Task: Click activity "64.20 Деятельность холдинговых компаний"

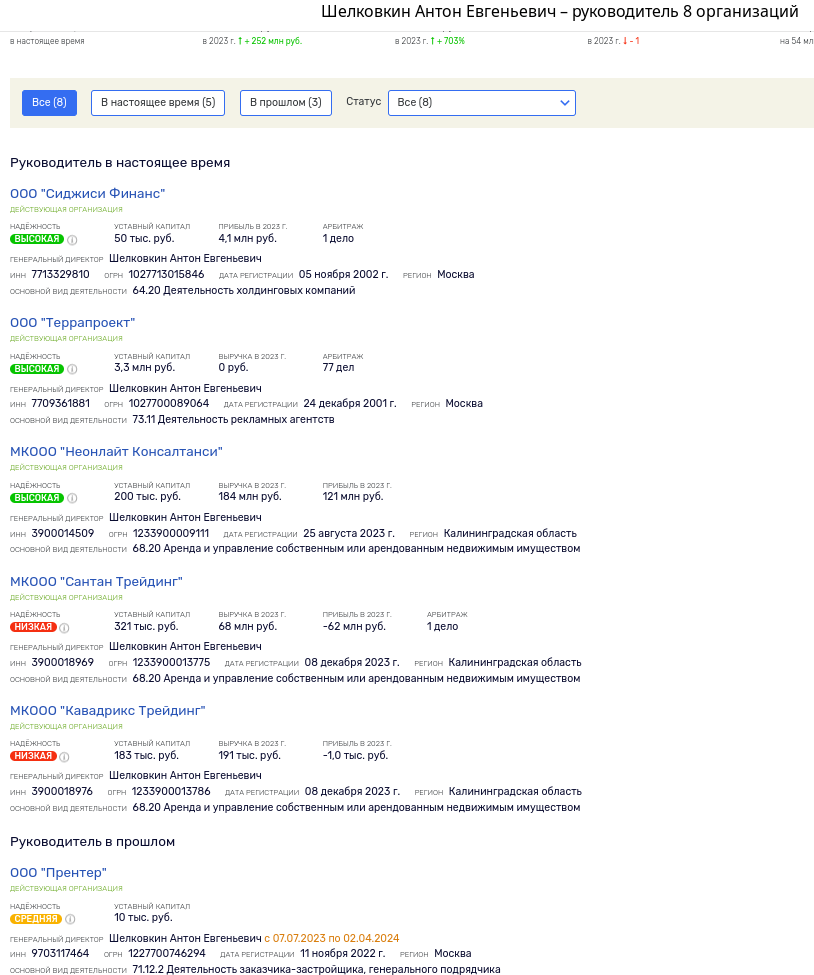Action: coord(244,290)
